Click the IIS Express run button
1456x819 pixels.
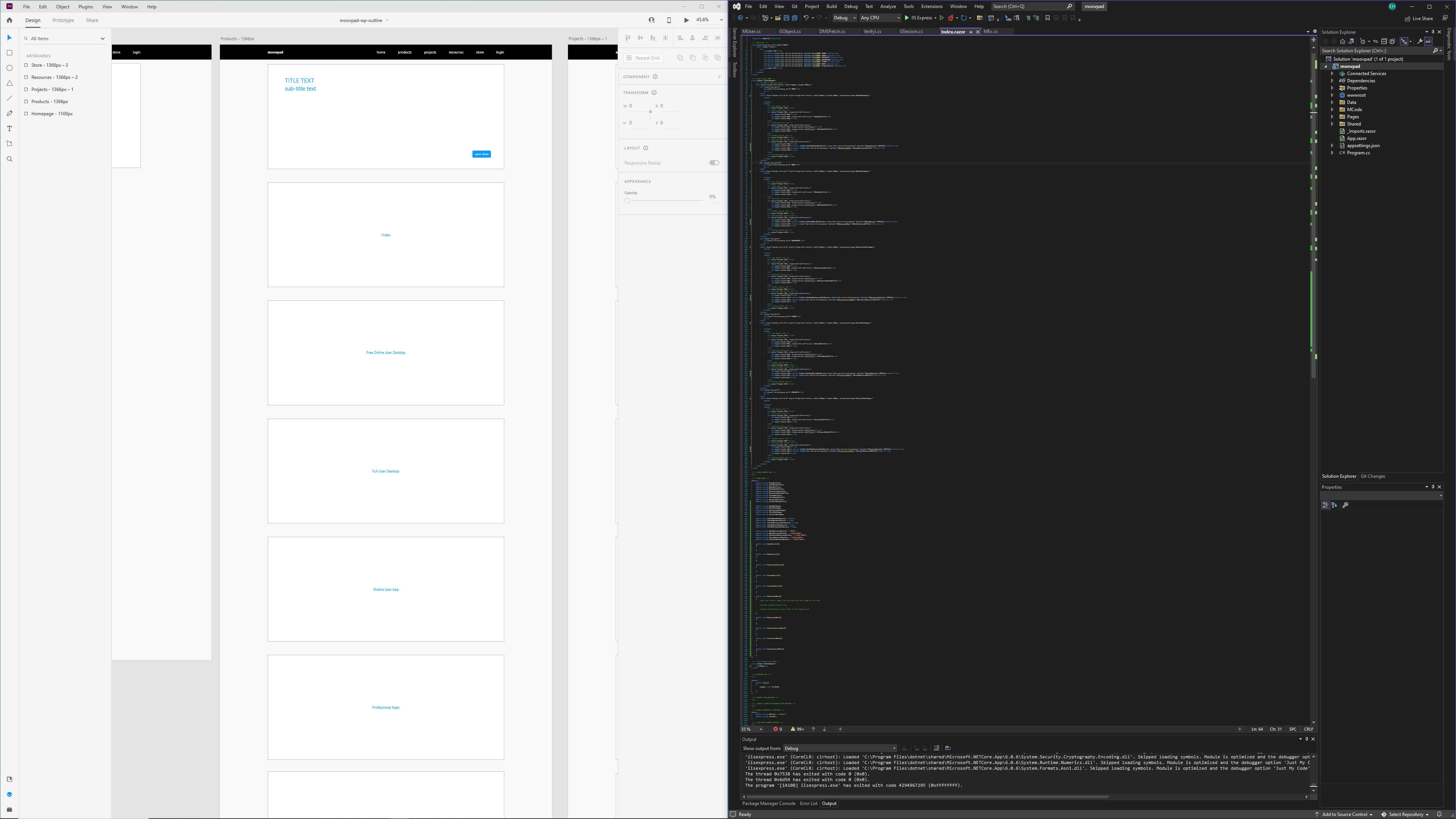click(x=919, y=18)
